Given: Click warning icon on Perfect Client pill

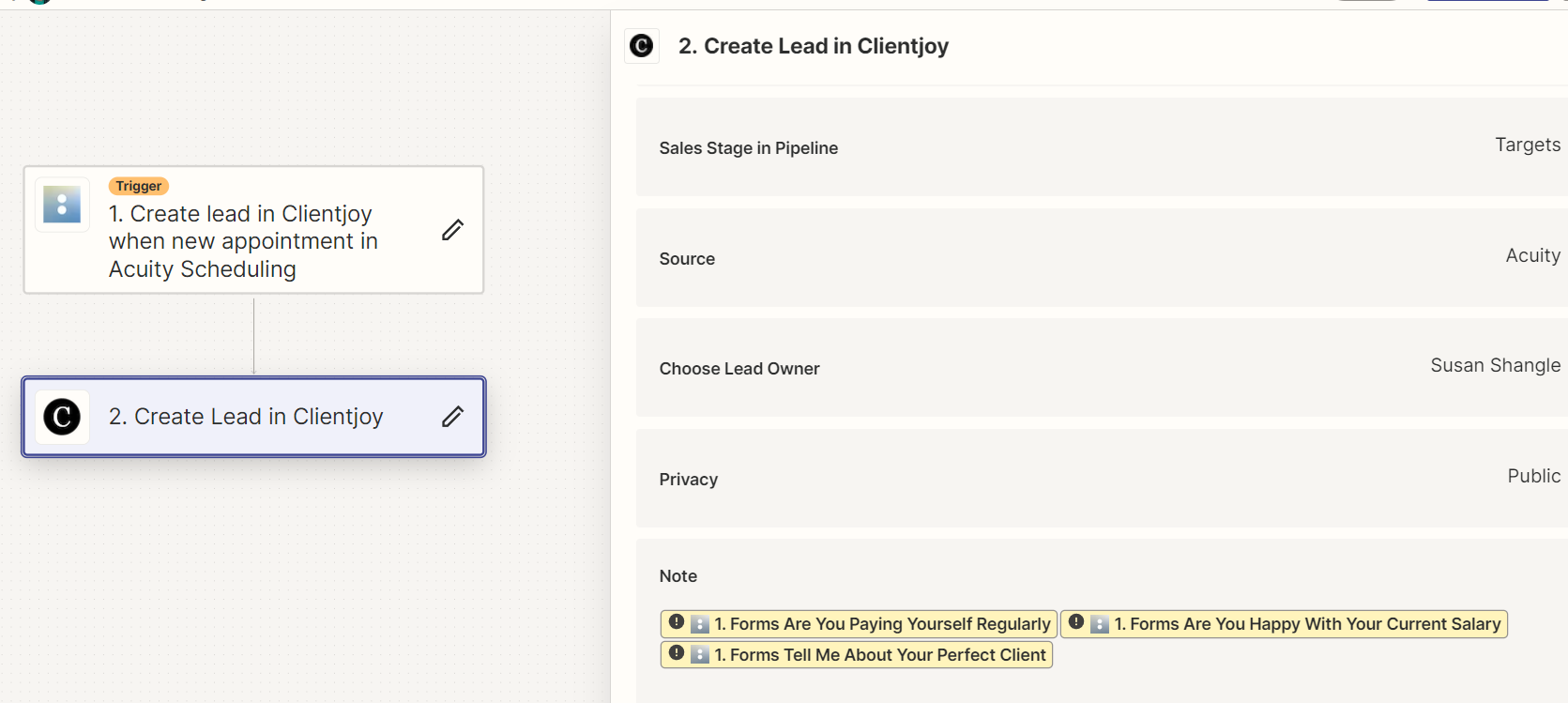Looking at the screenshot, I should [x=677, y=653].
